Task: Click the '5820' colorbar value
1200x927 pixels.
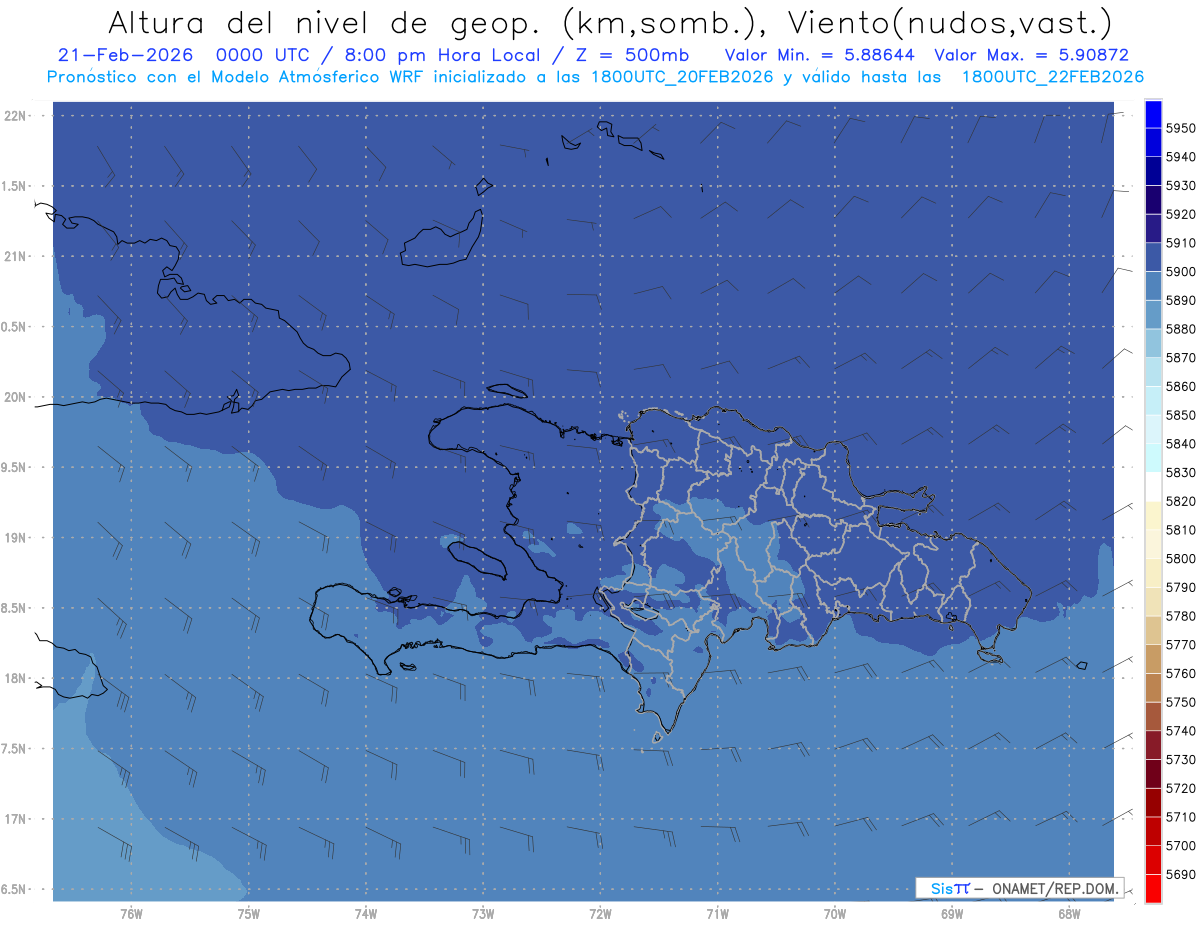Action: click(1181, 501)
